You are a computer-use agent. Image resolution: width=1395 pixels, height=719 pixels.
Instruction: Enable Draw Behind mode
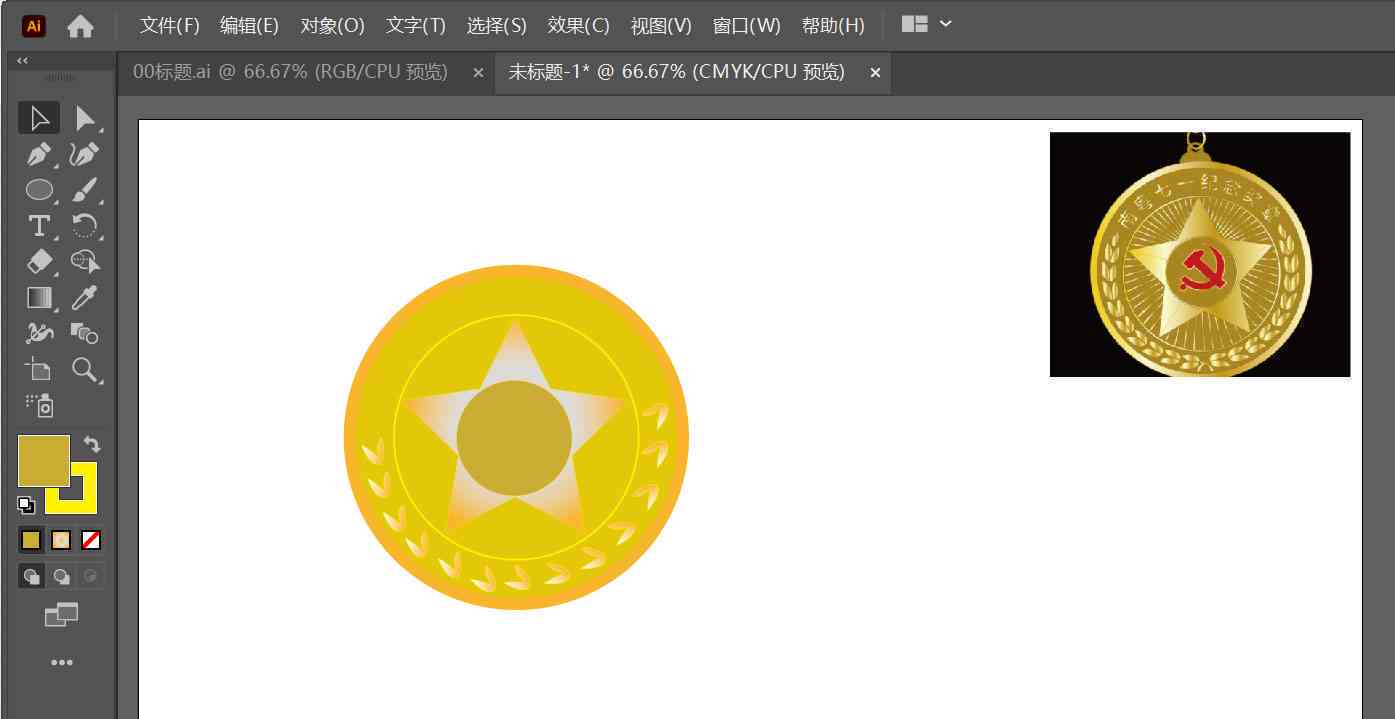point(61,576)
